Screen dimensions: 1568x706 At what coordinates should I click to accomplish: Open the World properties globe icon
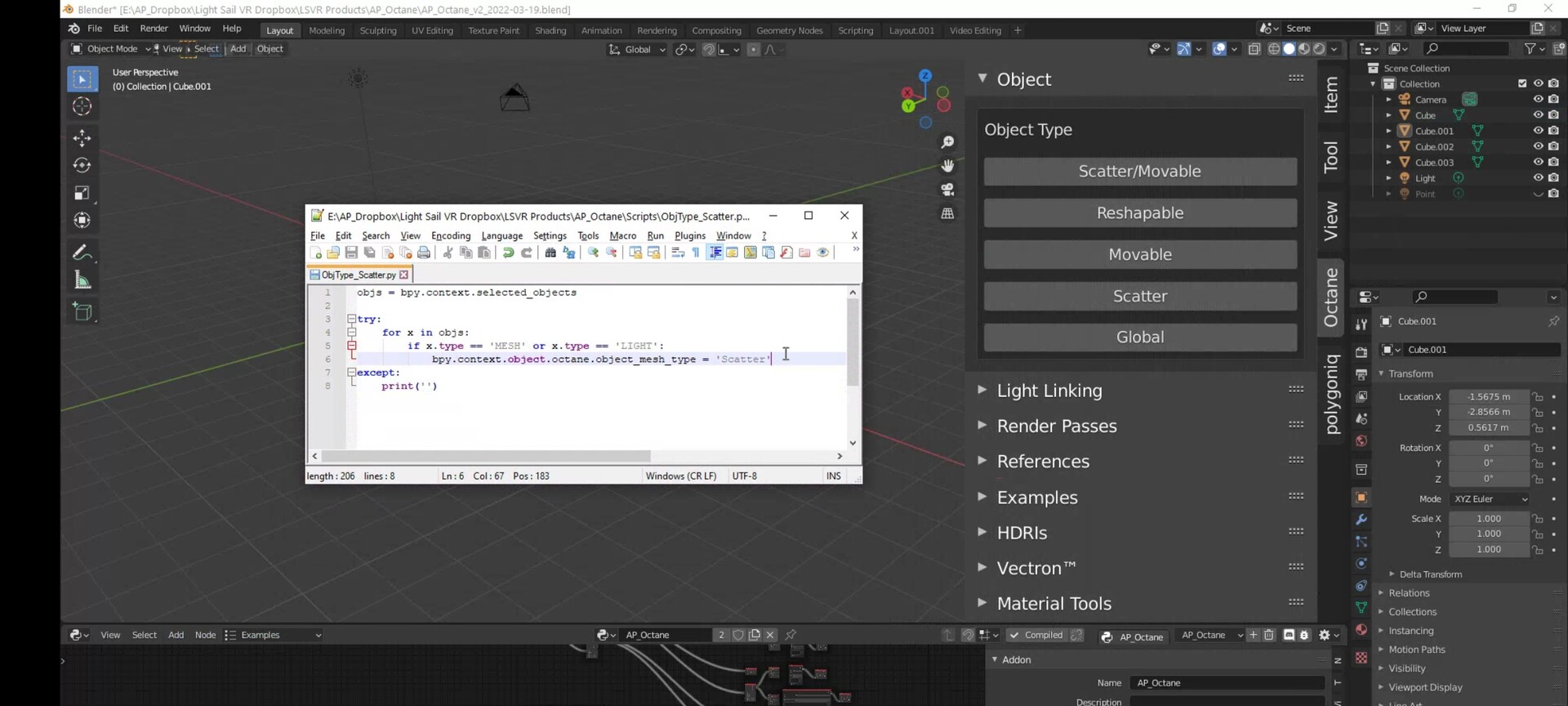pyautogui.click(x=1361, y=441)
